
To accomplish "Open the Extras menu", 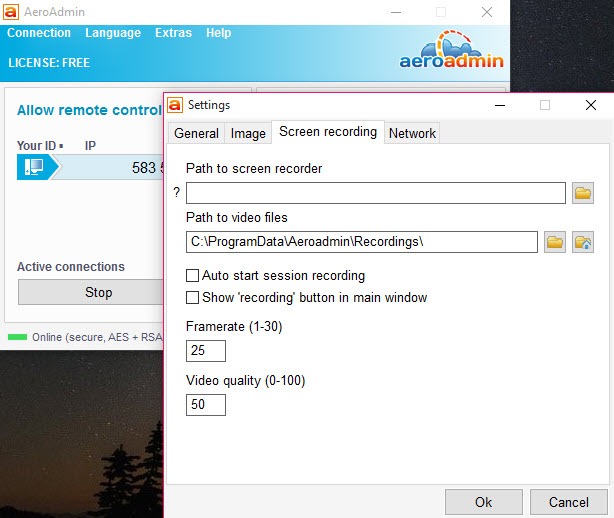I will [x=173, y=33].
